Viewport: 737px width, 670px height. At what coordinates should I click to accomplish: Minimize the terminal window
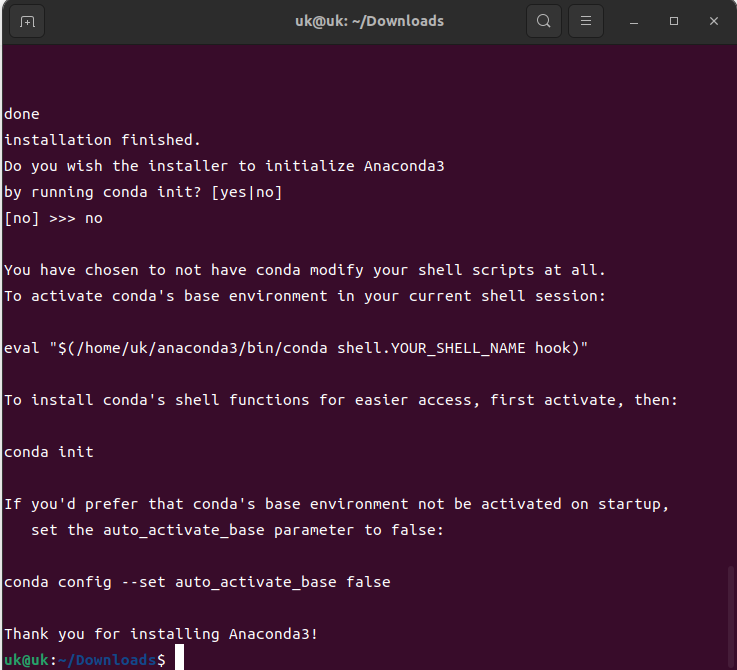pos(634,21)
